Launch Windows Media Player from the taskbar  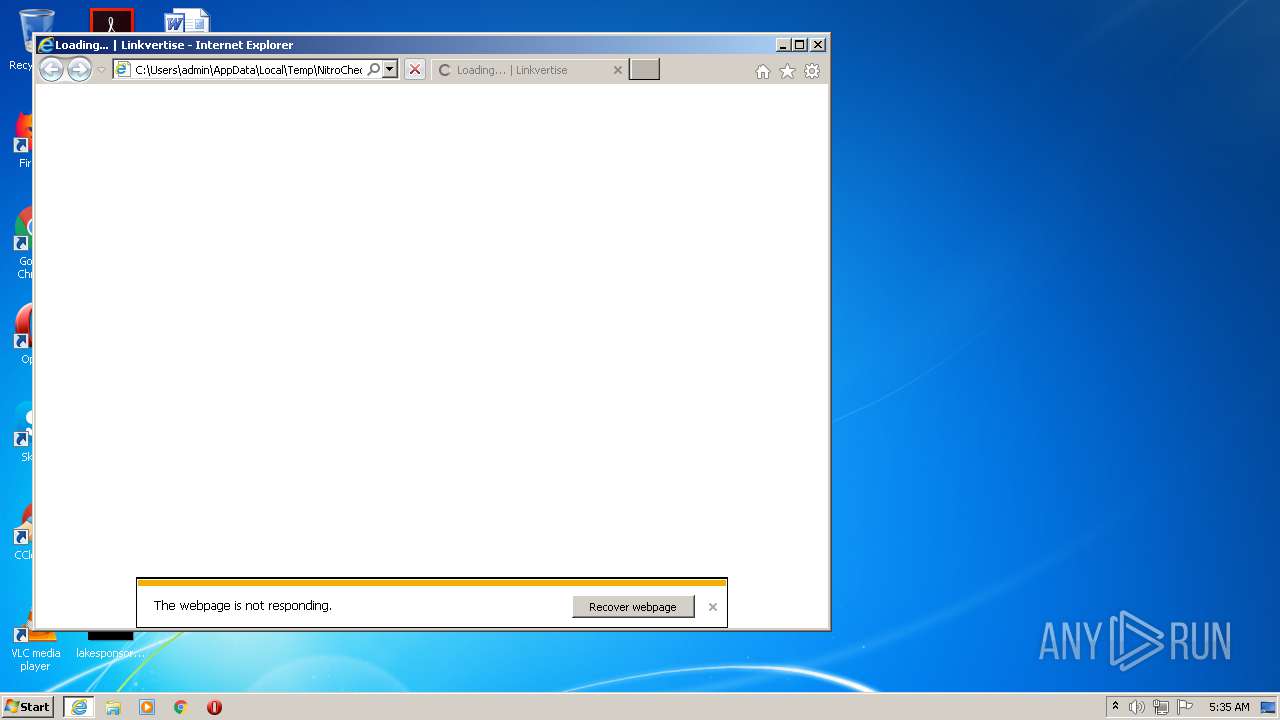[147, 707]
